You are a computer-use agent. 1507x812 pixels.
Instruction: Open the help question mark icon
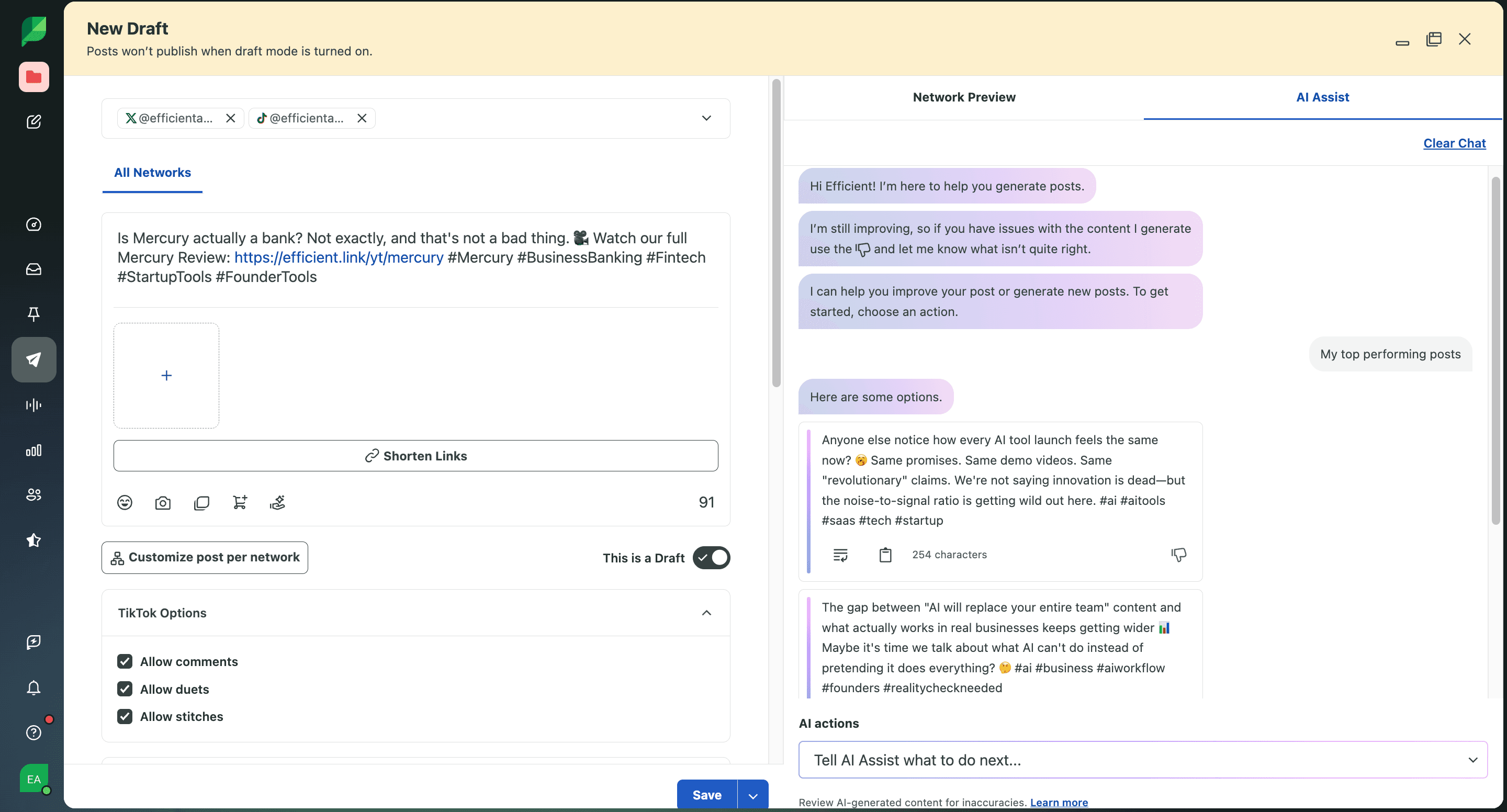pyautogui.click(x=33, y=732)
